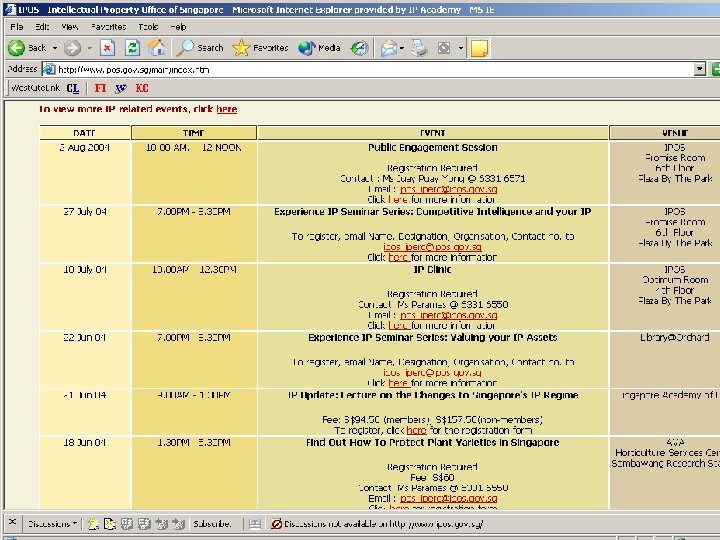Open the Tools menu
This screenshot has width=720, height=540.
[x=148, y=27]
